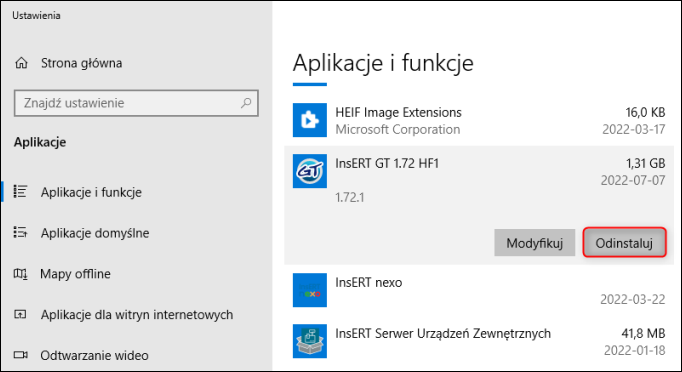Click the search magnifier icon
This screenshot has width=682, height=372.
tap(246, 103)
